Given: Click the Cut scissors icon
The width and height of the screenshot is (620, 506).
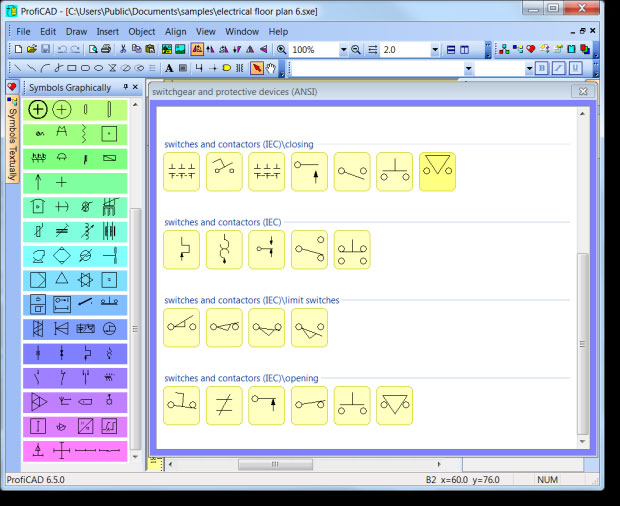Looking at the screenshot, I should click(121, 49).
